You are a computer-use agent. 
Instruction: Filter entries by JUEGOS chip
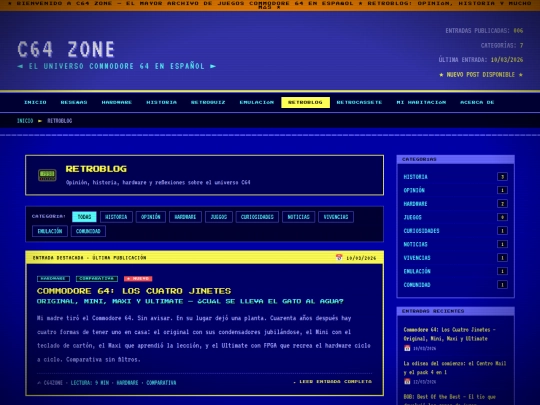click(219, 217)
